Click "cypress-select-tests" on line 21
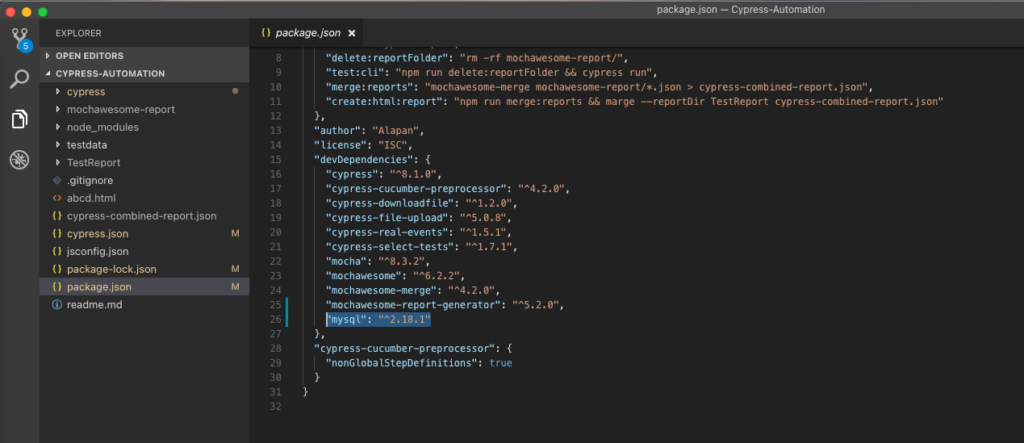Screen dimensions: 1024x443 click(389, 246)
